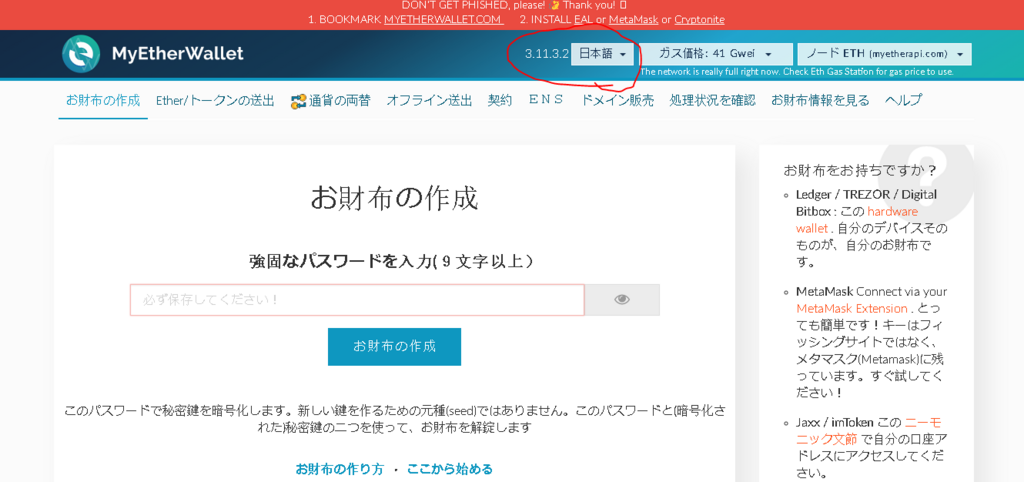Go to the お財布情報を見る tab
1024x482 pixels.
[x=820, y=101]
